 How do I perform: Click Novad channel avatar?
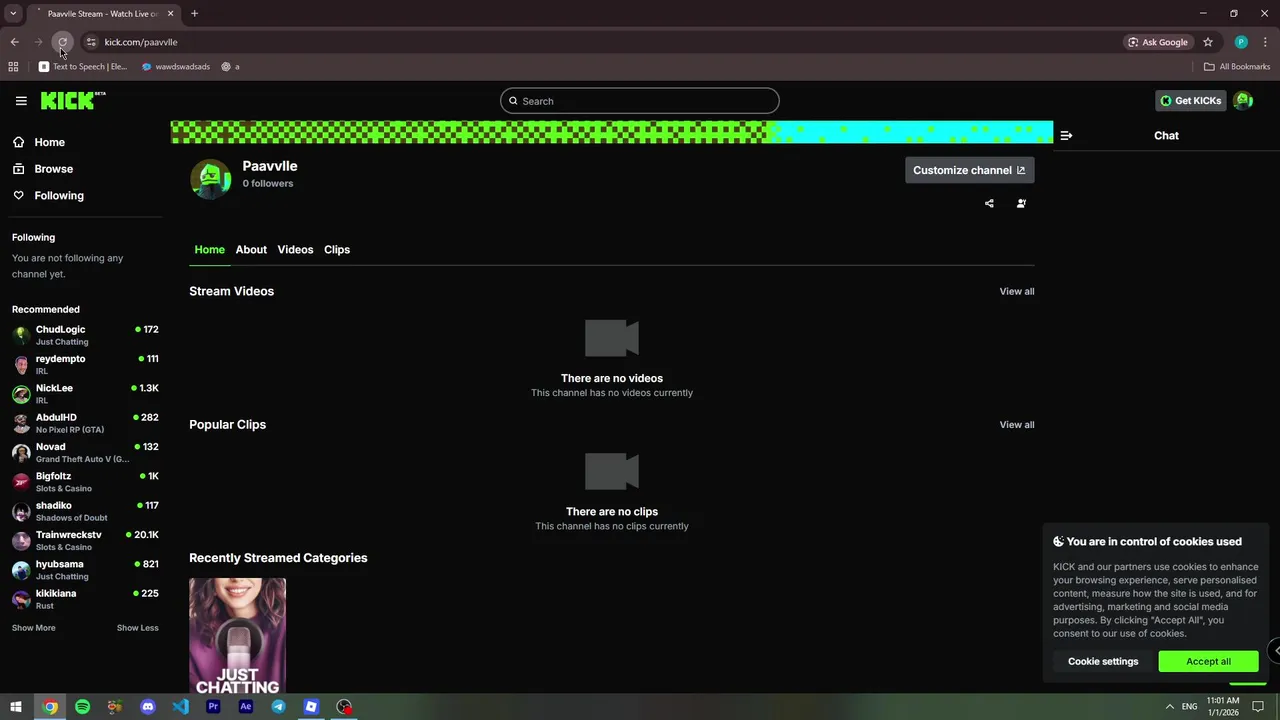(21, 453)
